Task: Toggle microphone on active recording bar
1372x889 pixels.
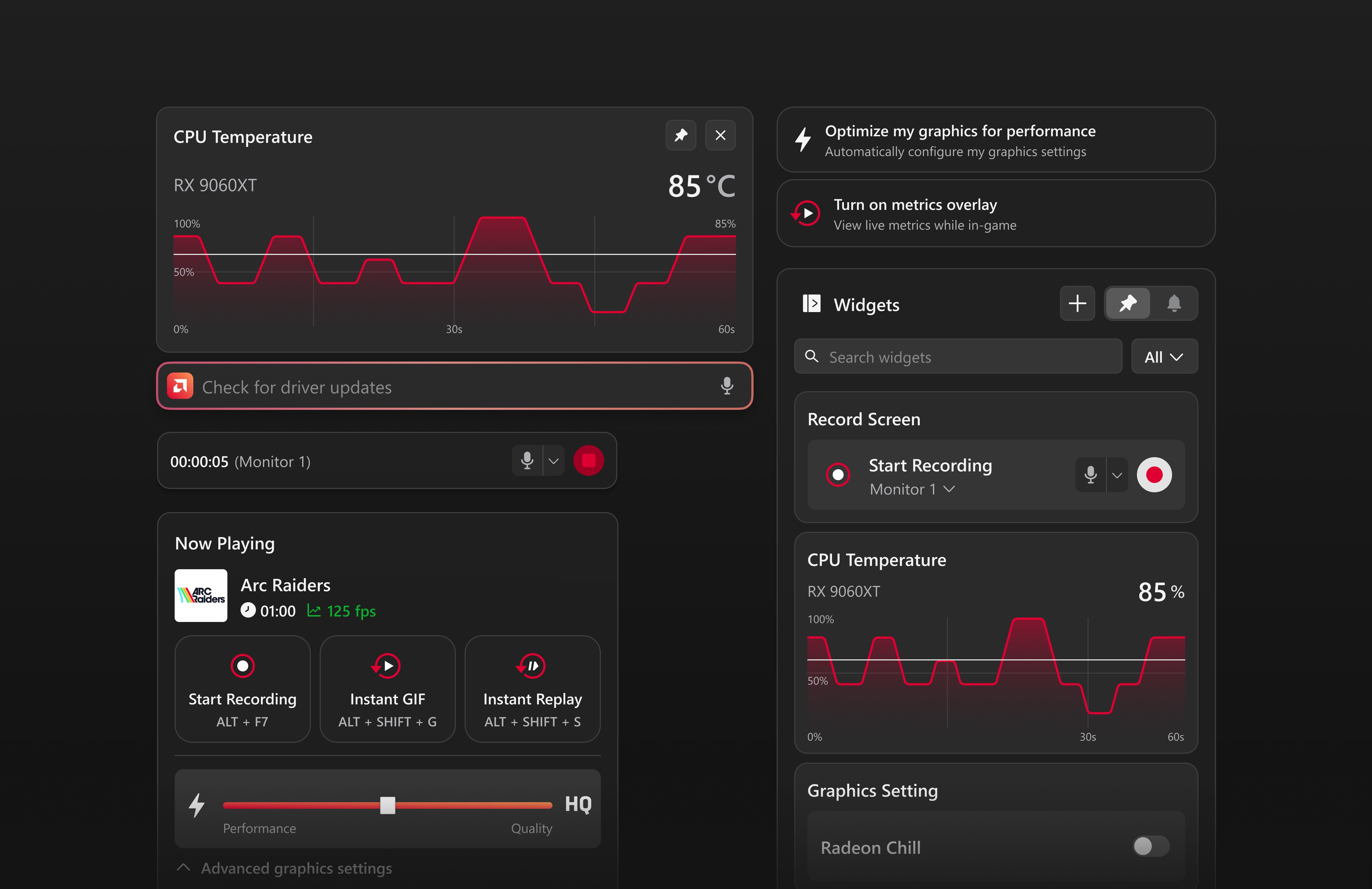Action: (x=527, y=461)
